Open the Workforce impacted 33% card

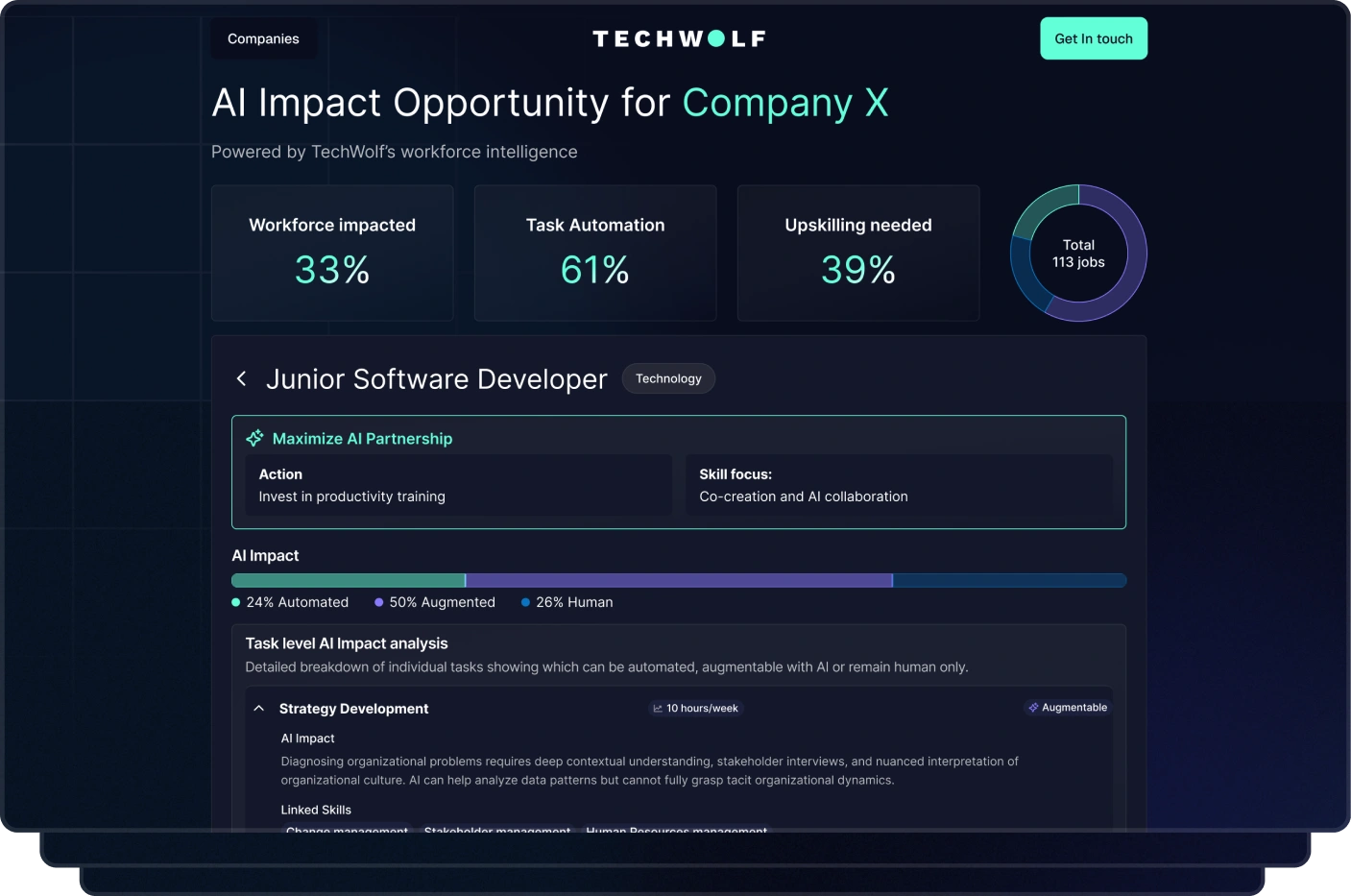click(x=332, y=253)
